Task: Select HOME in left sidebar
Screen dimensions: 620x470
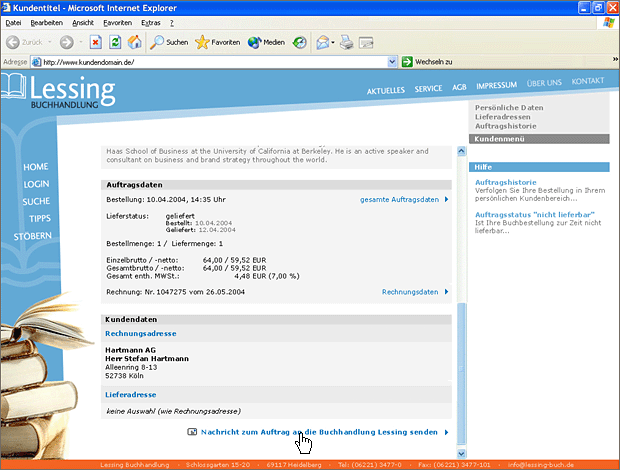Action: [36, 167]
